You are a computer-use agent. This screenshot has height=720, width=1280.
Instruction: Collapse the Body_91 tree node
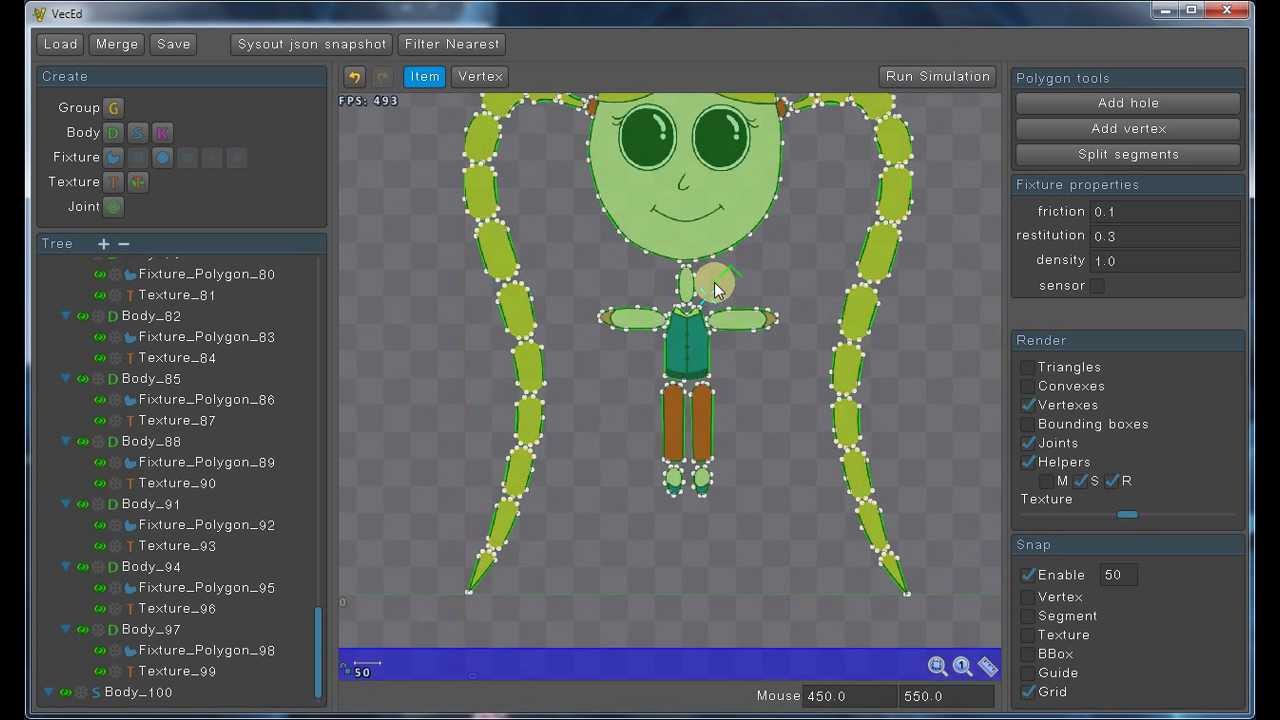66,504
